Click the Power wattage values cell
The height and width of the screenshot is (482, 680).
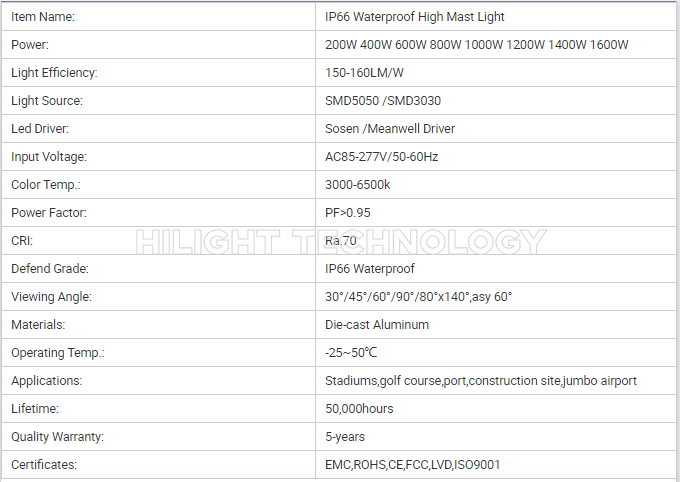(496, 45)
